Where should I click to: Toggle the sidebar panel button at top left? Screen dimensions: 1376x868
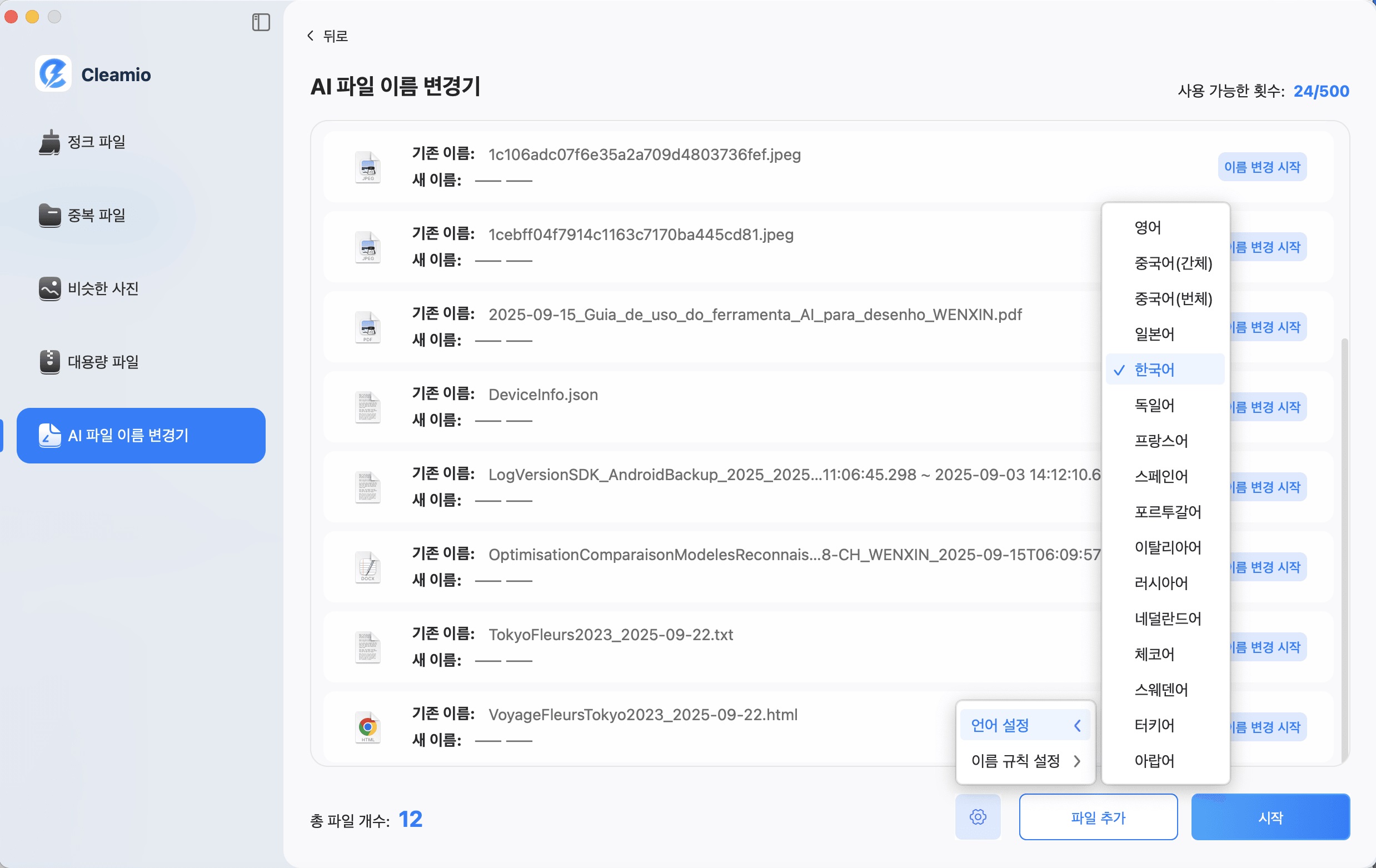click(x=262, y=23)
